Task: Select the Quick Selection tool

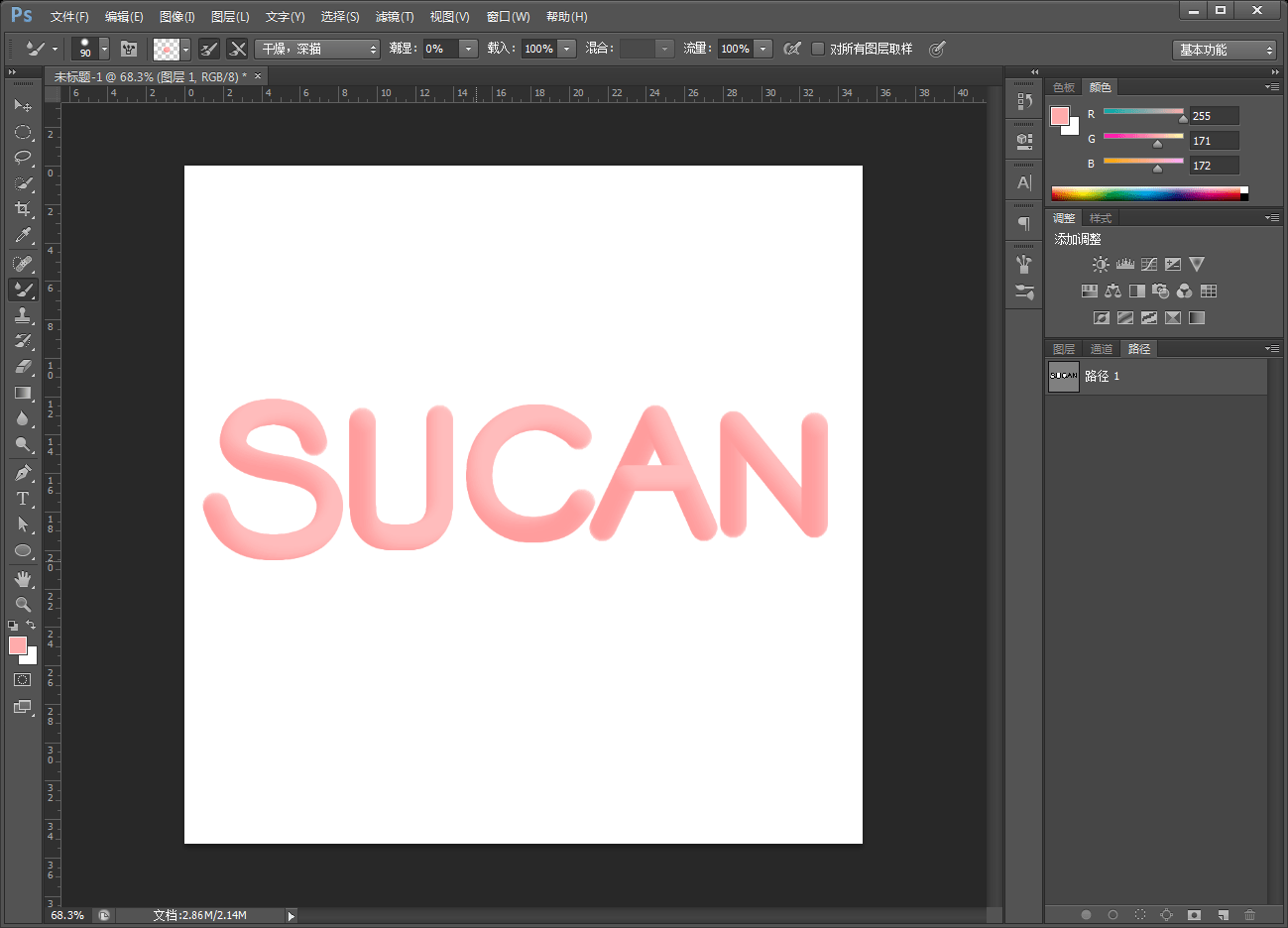Action: [23, 183]
